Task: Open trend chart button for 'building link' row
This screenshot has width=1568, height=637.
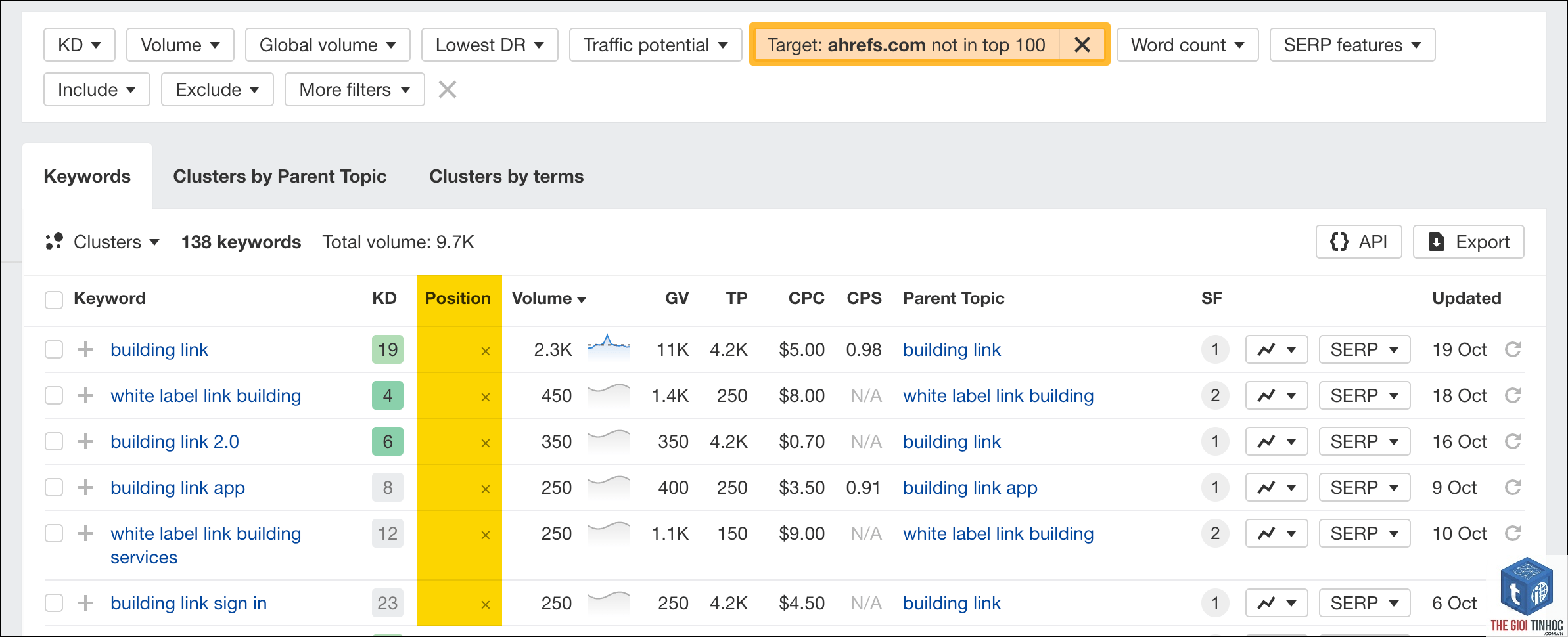Action: tap(1276, 349)
